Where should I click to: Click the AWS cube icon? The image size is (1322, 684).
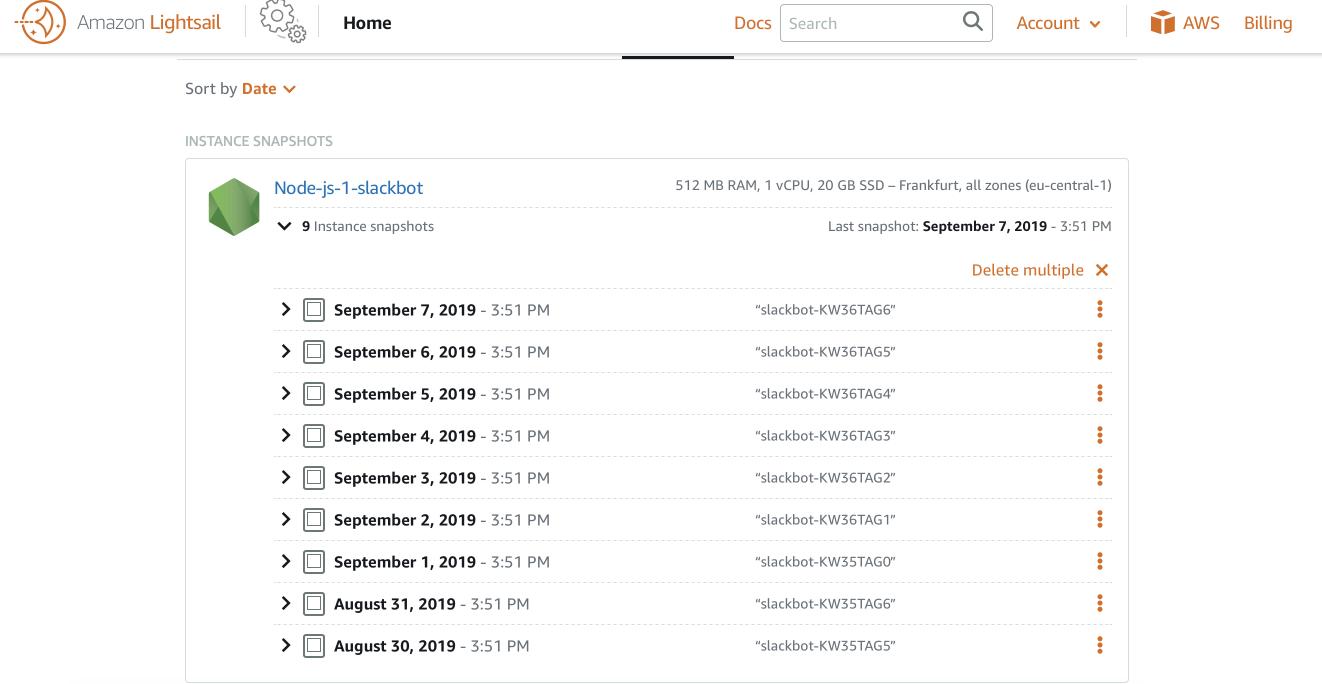click(x=1162, y=23)
